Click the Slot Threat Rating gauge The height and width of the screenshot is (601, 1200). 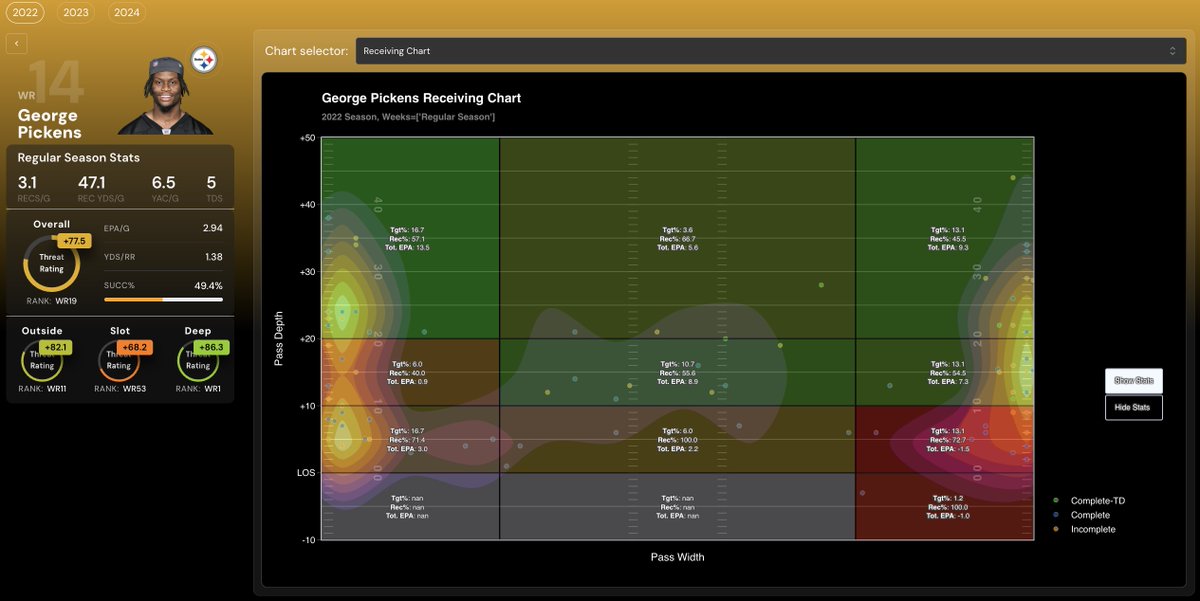tap(119, 360)
